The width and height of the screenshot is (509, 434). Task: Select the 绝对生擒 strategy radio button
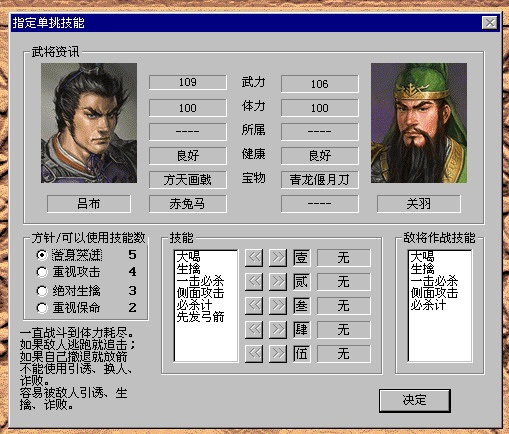click(x=42, y=291)
